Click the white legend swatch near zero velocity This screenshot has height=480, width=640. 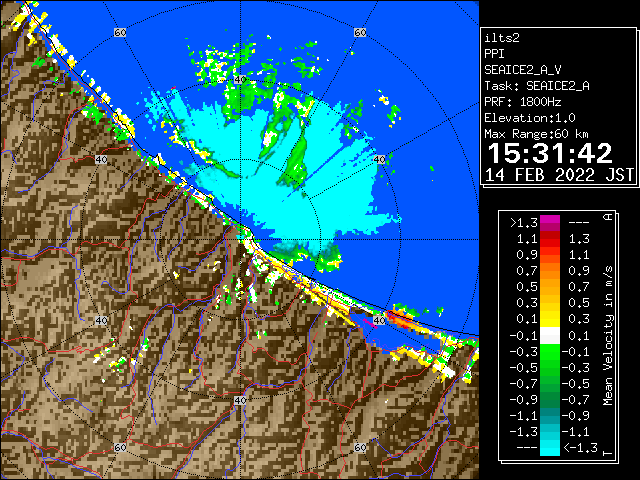[550, 336]
